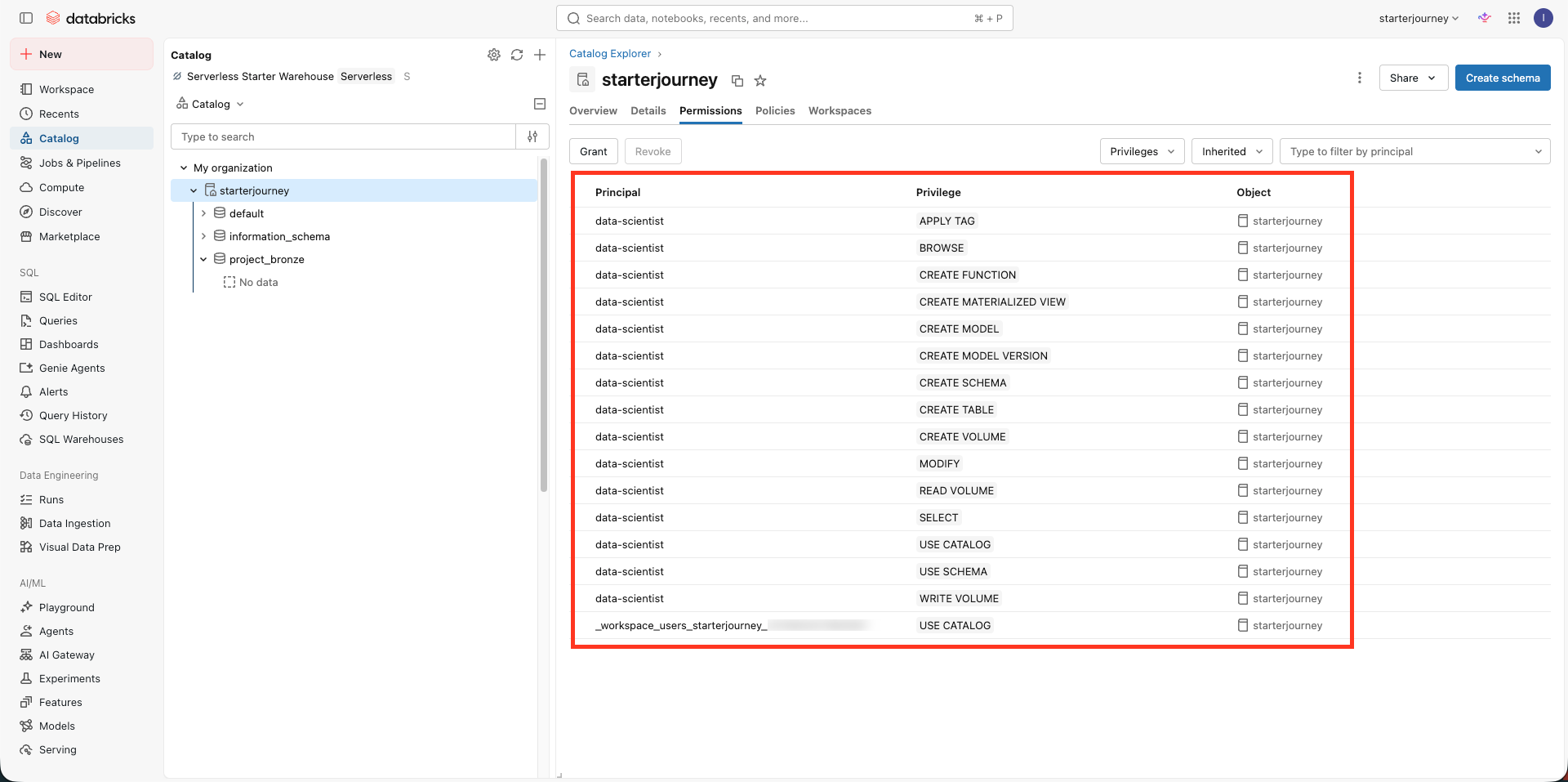The image size is (1568, 782).
Task: Go to Genie Agents
Action: 72,368
